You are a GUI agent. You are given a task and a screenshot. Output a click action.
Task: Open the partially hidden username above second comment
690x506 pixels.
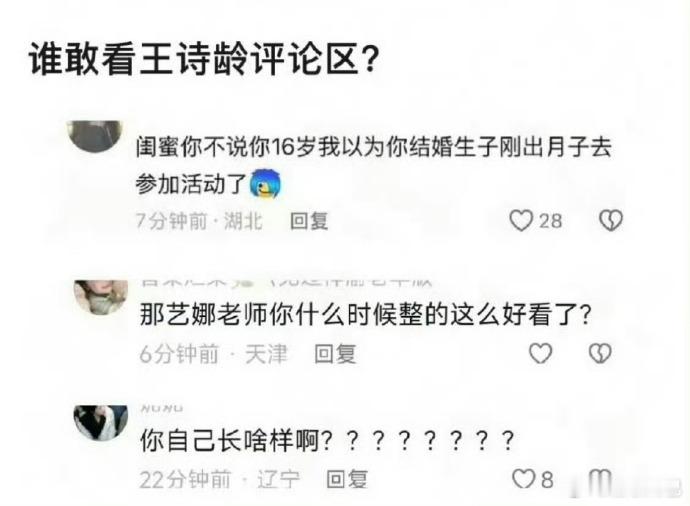(x=286, y=282)
